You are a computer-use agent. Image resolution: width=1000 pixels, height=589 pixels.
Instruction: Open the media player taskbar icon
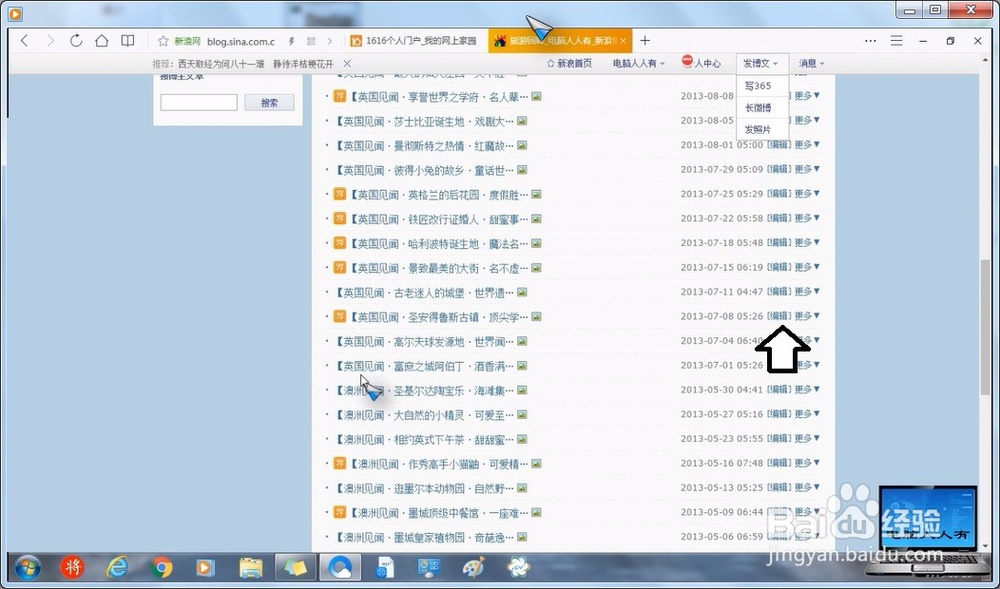[205, 567]
